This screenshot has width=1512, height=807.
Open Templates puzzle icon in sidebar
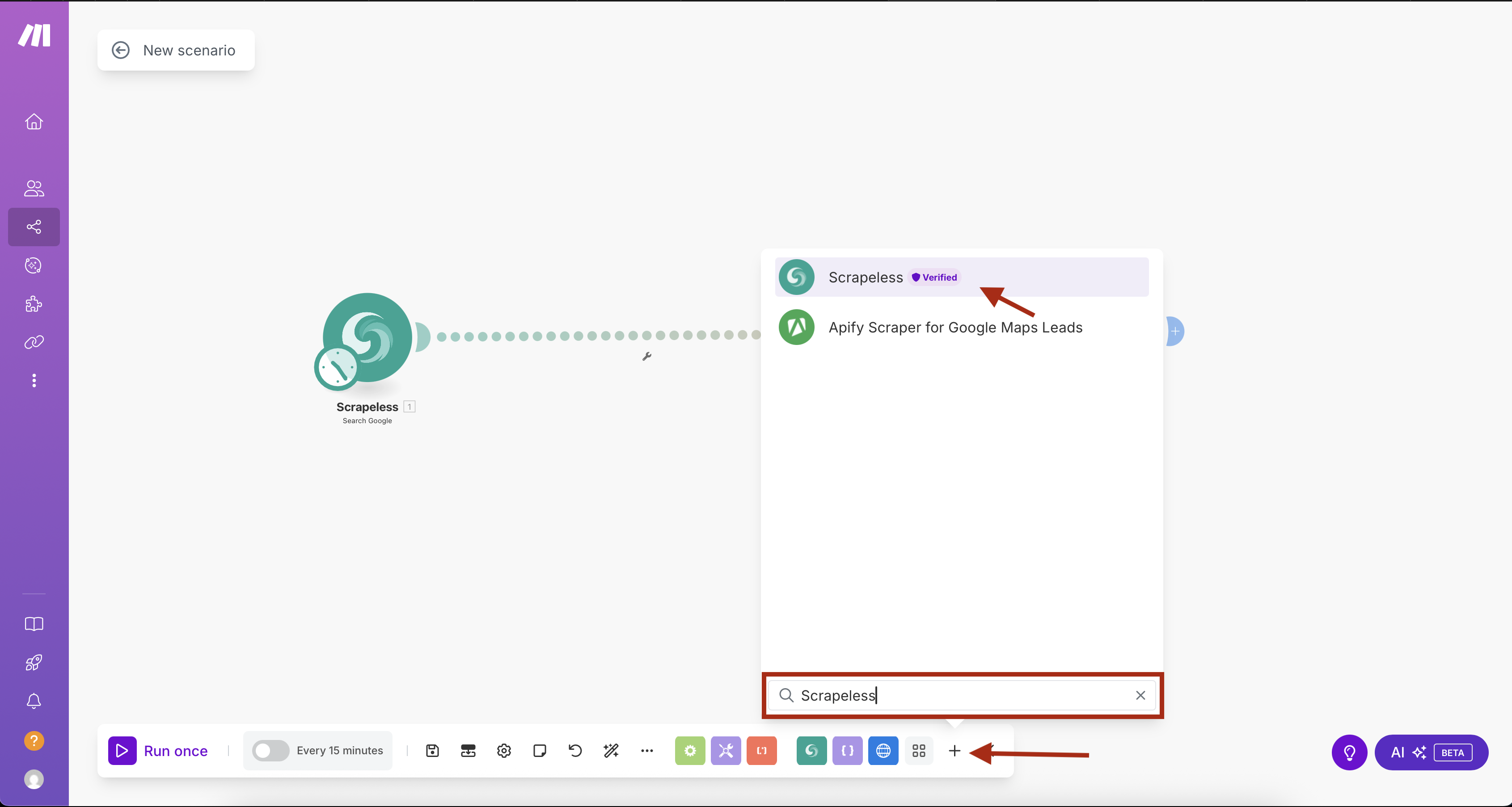34,304
